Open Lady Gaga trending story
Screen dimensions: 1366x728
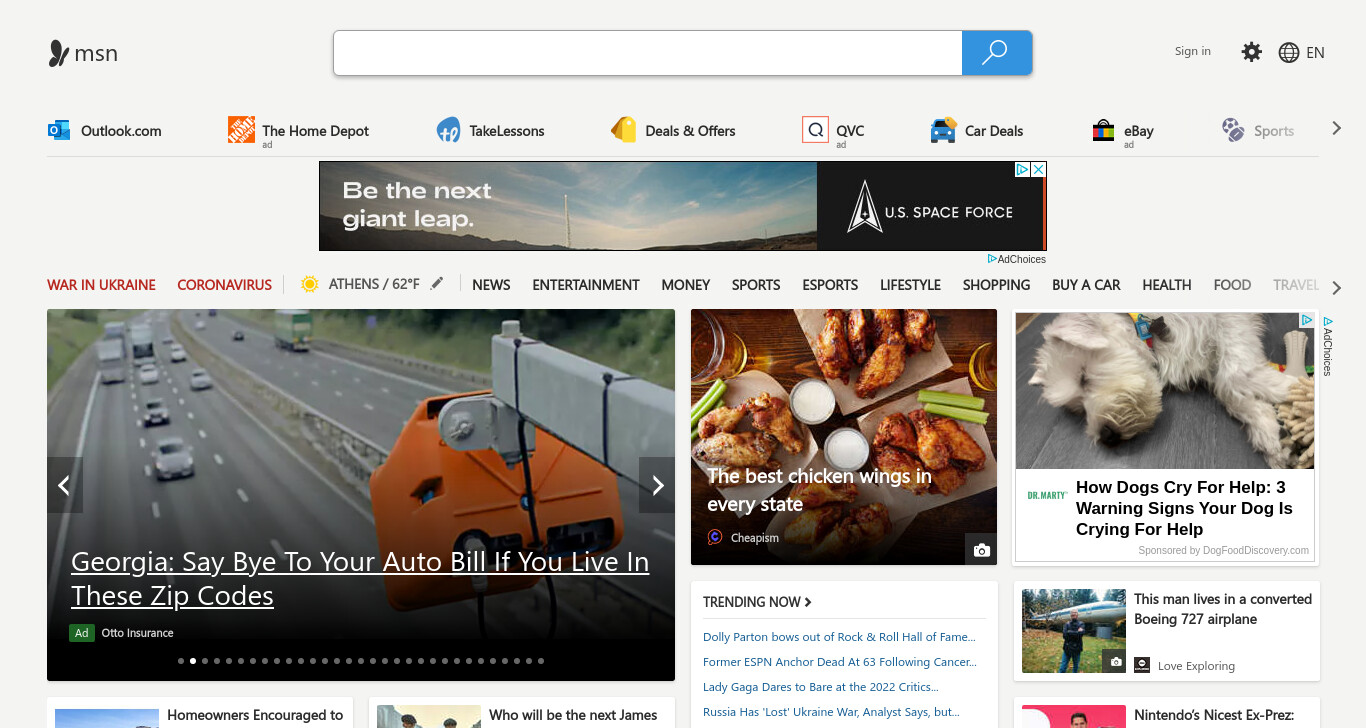(821, 687)
